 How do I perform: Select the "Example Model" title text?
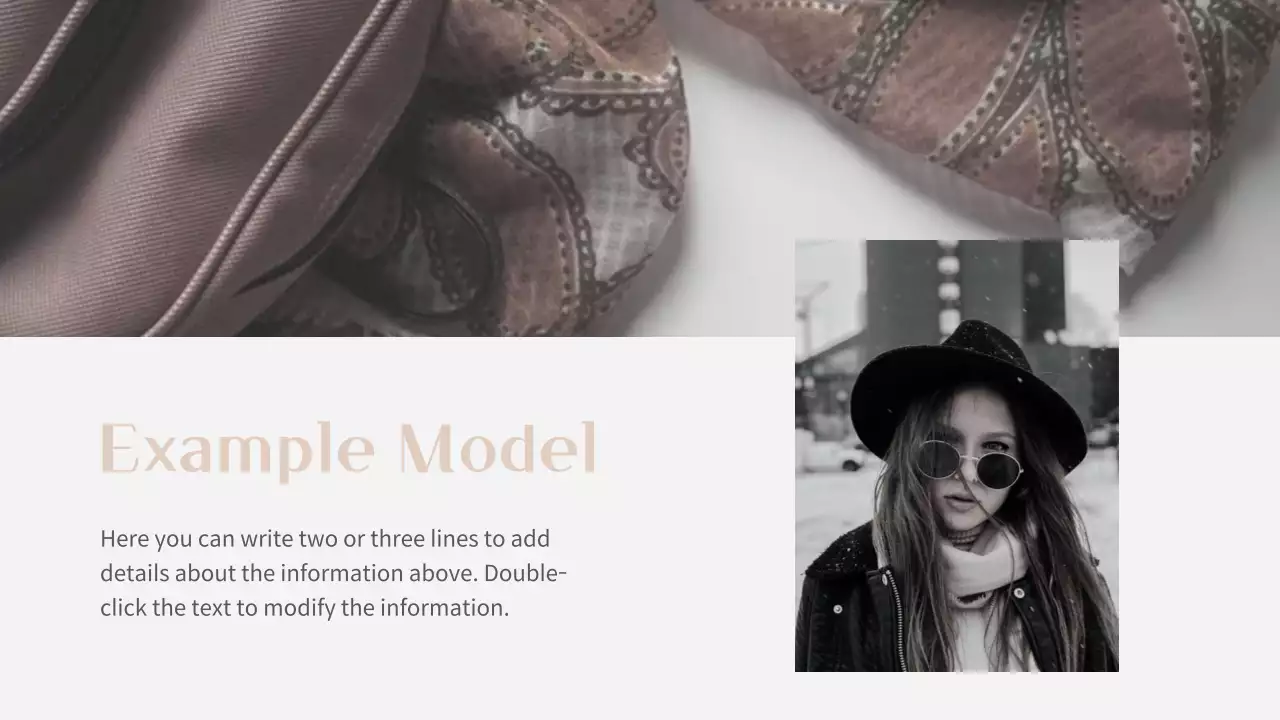click(x=348, y=450)
